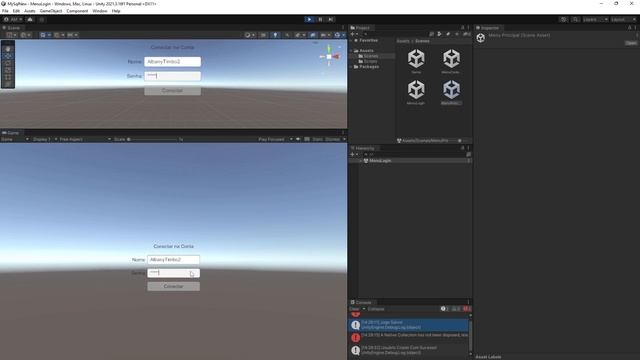Open the Gizmos dropdown in Scene view

[339, 35]
